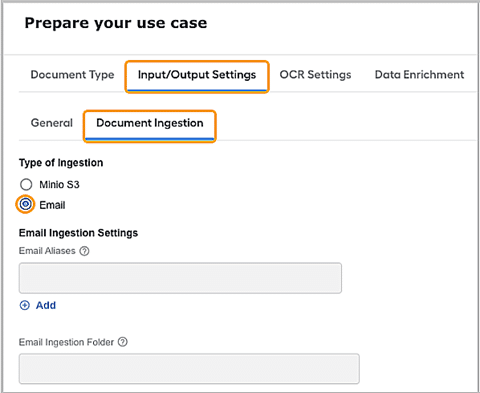Switch to Input/Output Settings tab
The image size is (480, 393).
(197, 75)
